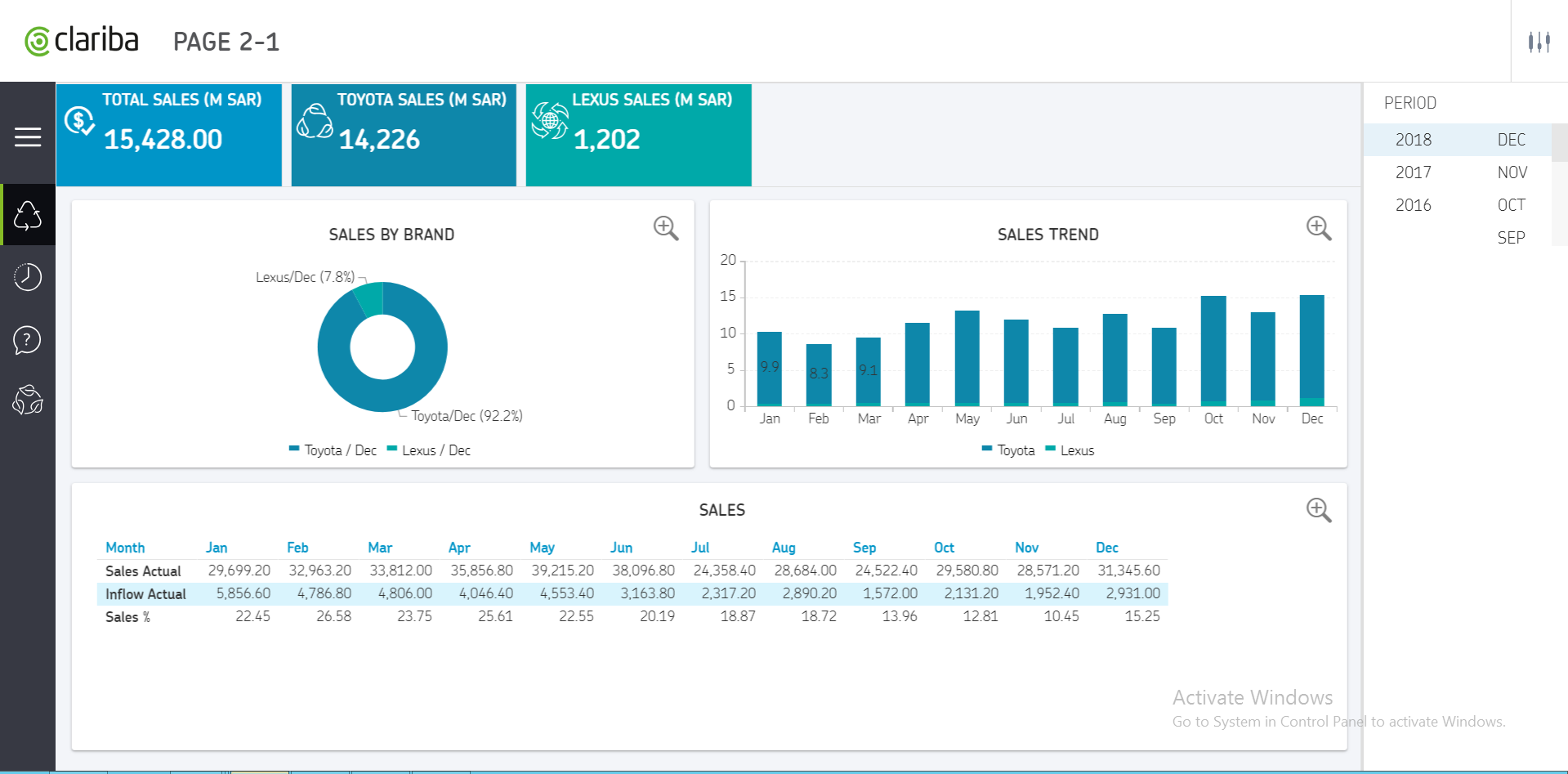Toggle Lexus legend in Sales Trend chart
Viewport: 1568px width, 774px height.
(x=1070, y=450)
